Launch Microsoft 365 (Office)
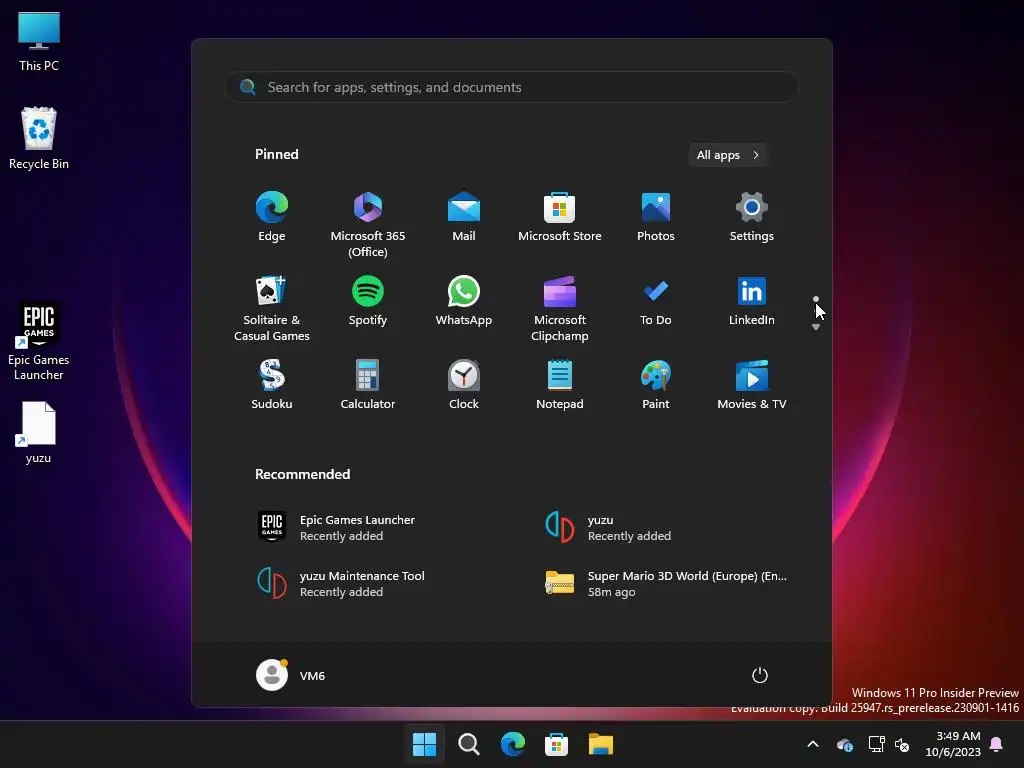 368,225
